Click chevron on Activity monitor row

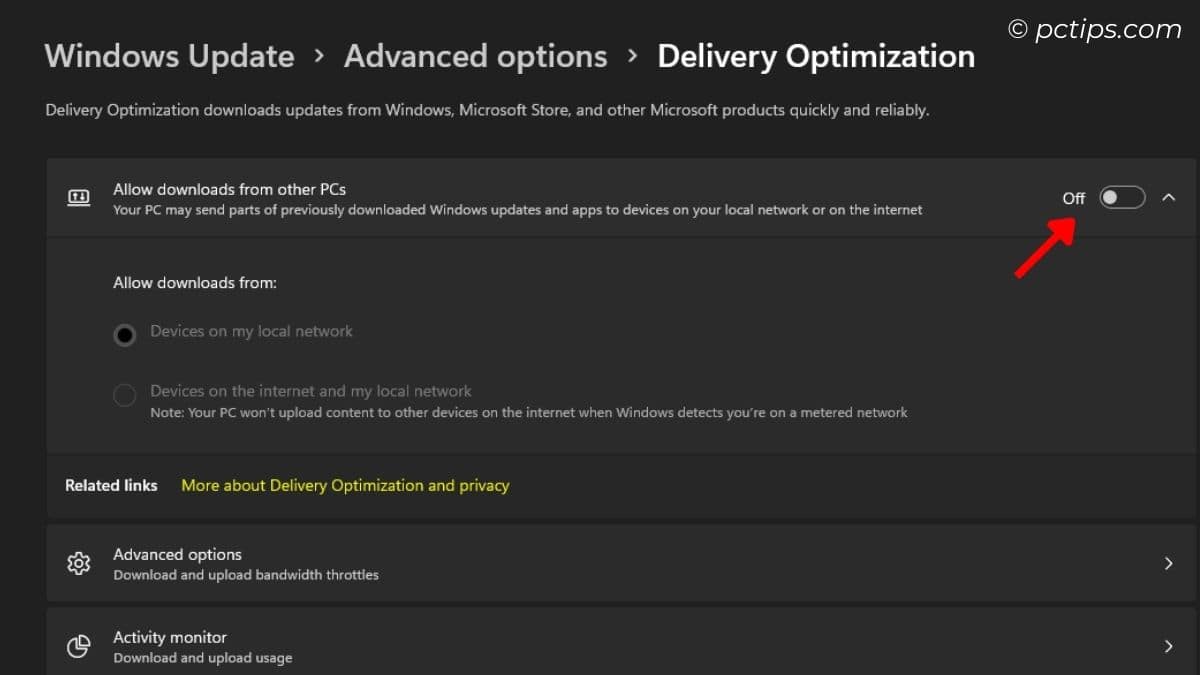point(1168,647)
